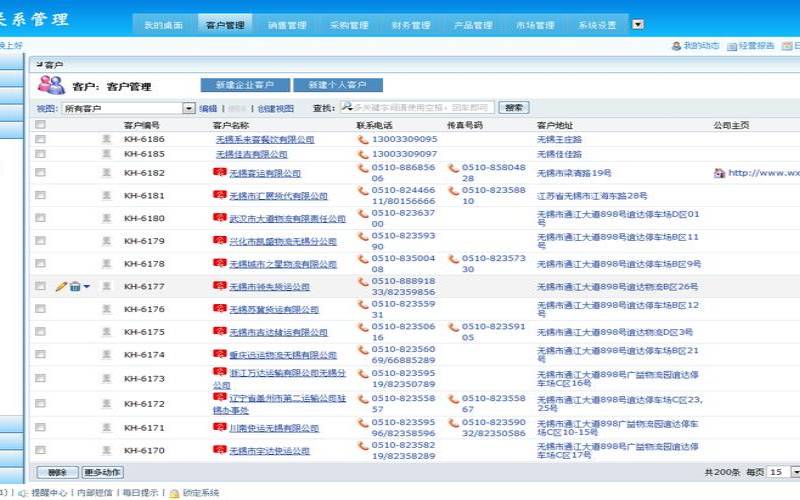Click the customers people icon beside 客户管理 heading
800x500 pixels.
(52, 85)
